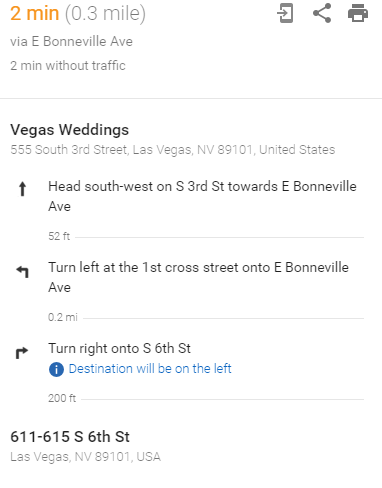
Task: Click the Las Vegas, NV 89101, USA address line
Action: (x=85, y=457)
